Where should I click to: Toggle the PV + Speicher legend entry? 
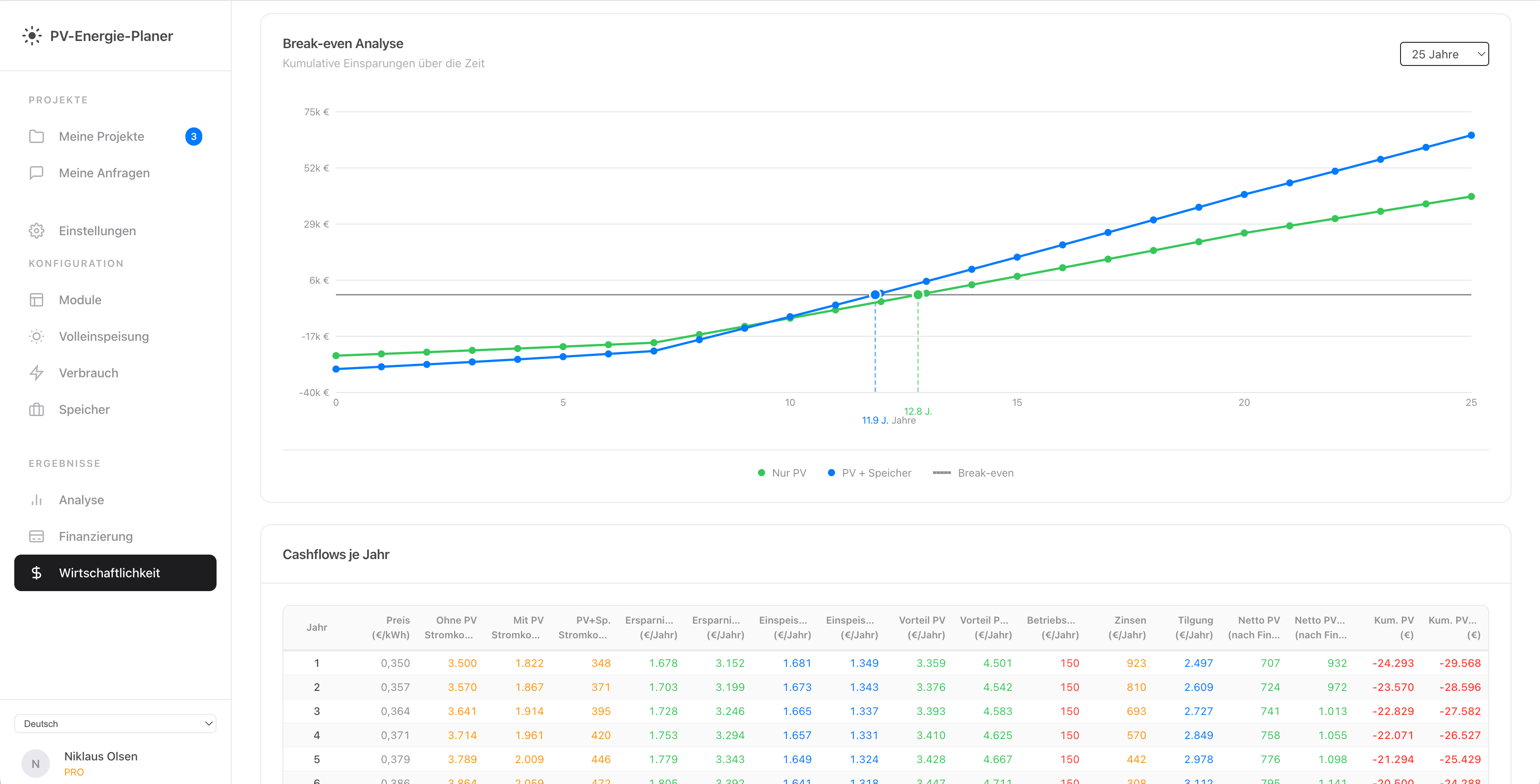click(869, 473)
